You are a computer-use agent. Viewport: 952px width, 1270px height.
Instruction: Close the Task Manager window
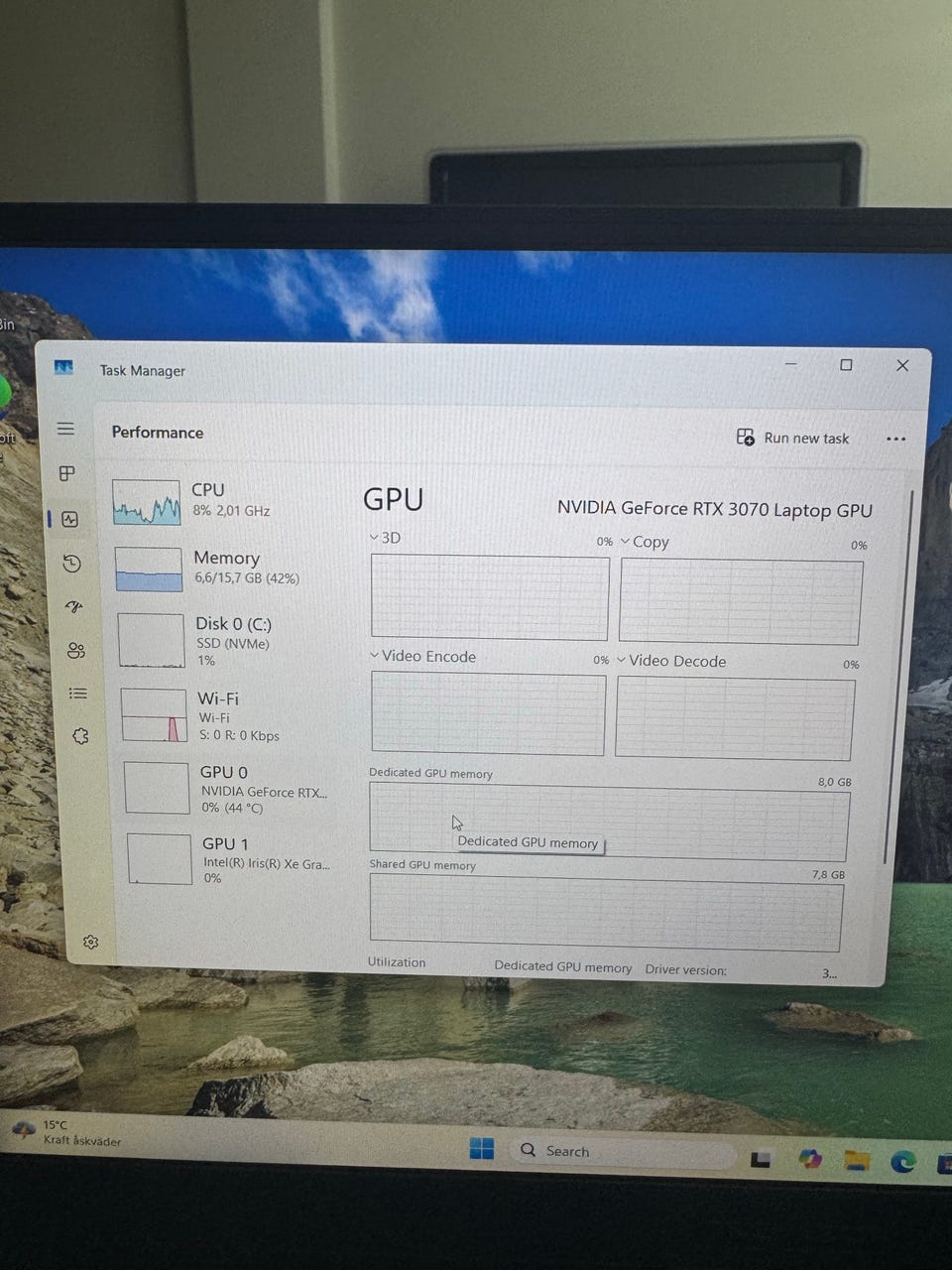[902, 365]
